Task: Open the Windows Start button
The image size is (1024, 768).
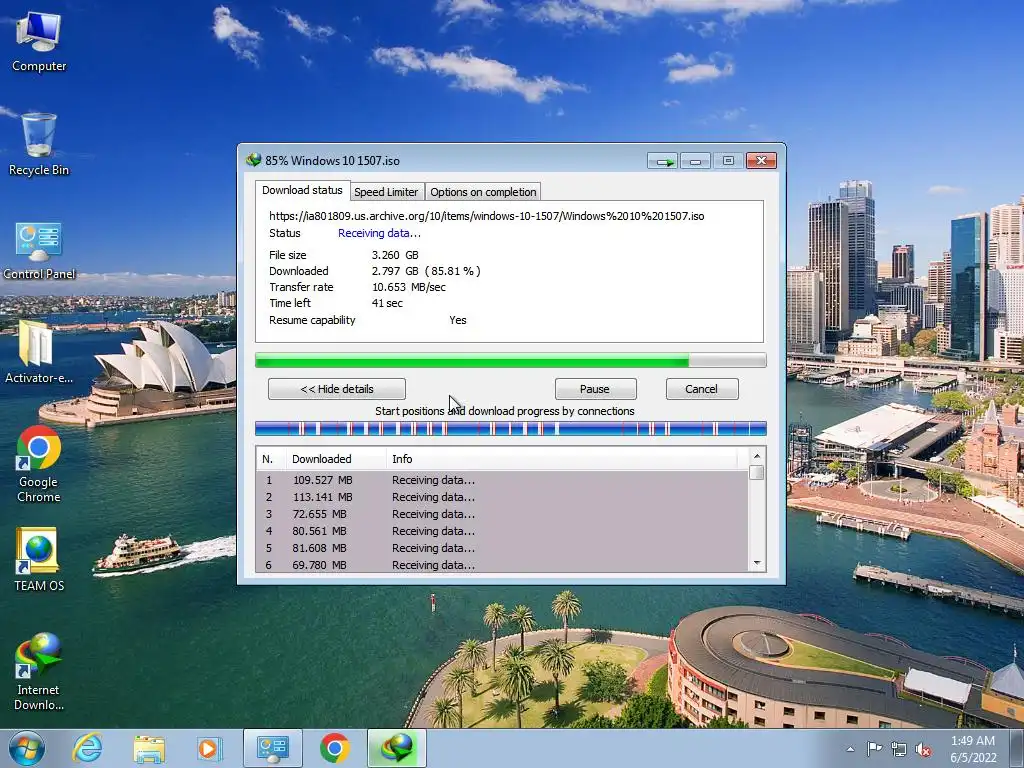Action: click(27, 748)
